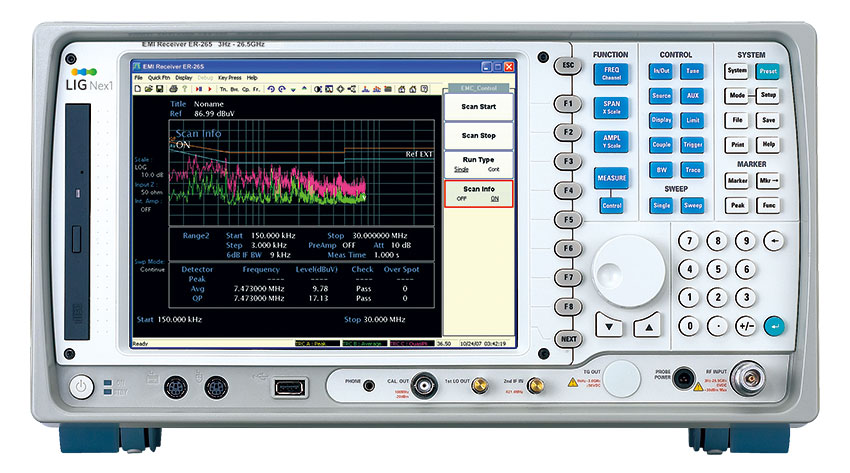Image resolution: width=850 pixels, height=473 pixels.
Task: Push the SPAN X Scale function key
Action: [611, 107]
